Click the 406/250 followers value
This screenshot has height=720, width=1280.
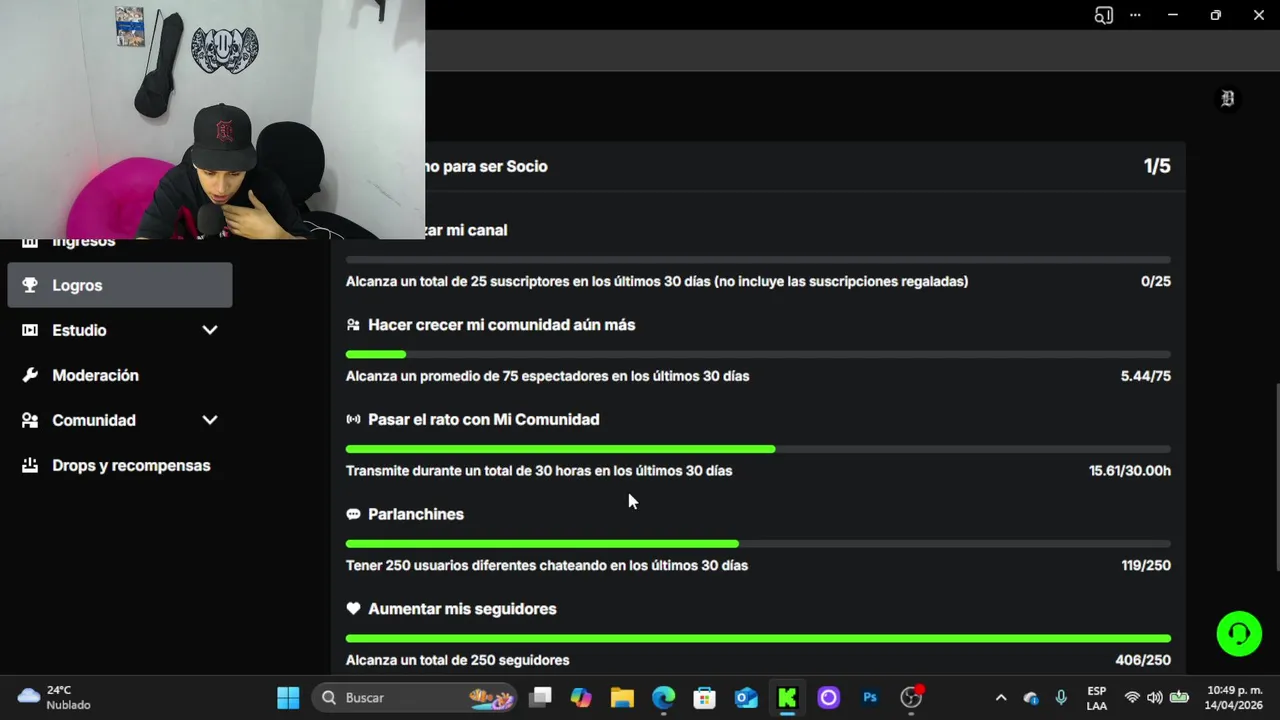click(x=1143, y=660)
